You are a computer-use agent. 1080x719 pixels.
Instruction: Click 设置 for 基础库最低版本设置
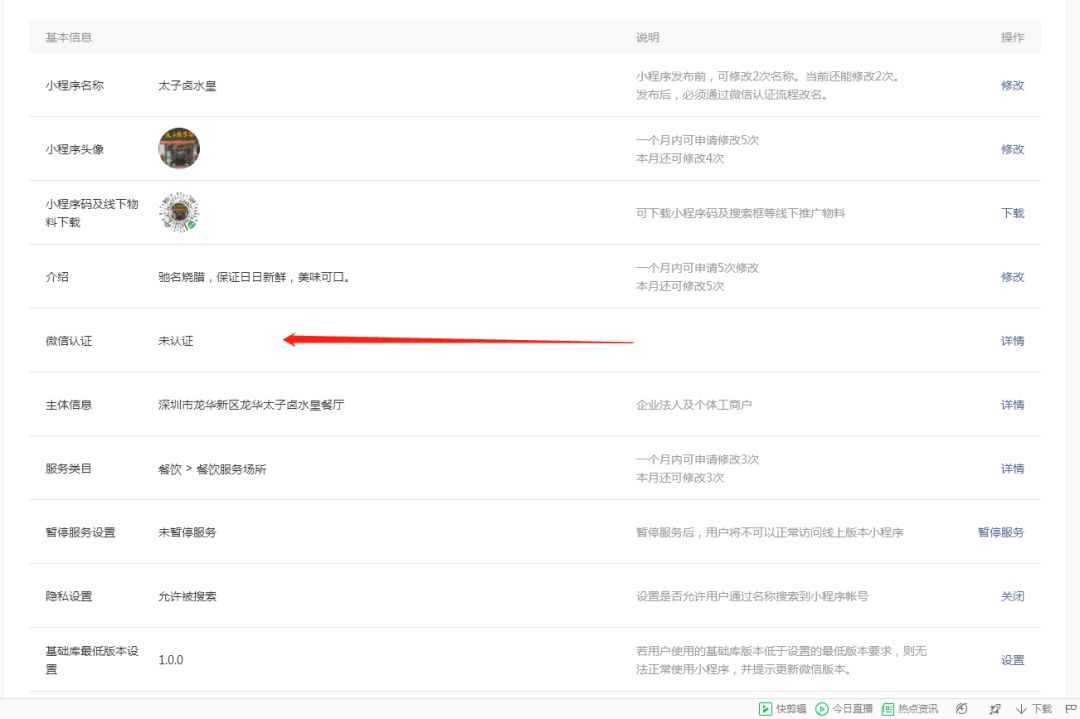[x=1012, y=660]
